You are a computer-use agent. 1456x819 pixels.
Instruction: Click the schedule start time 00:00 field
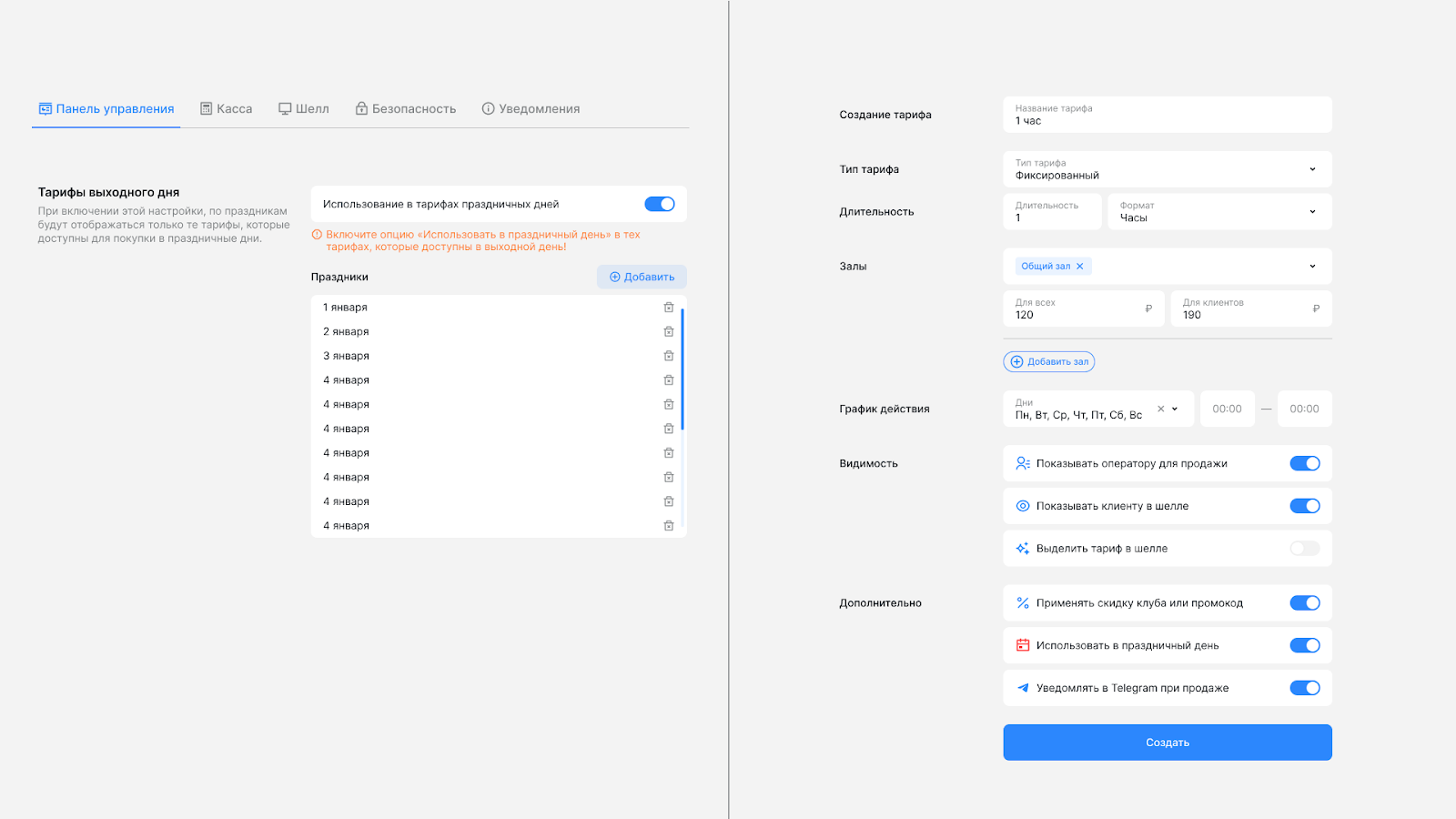1228,409
